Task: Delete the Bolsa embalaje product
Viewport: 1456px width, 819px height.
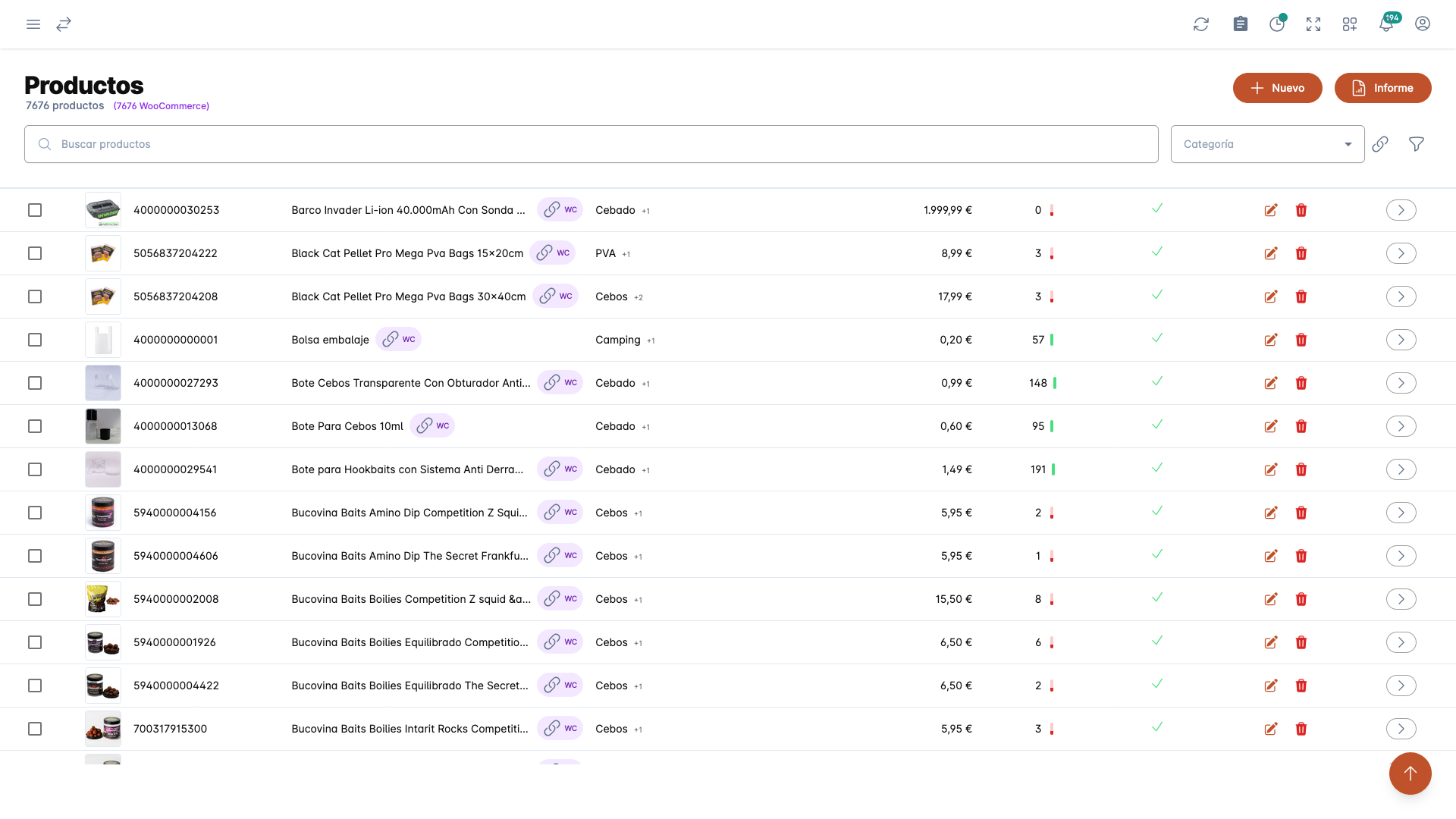Action: pyautogui.click(x=1301, y=340)
